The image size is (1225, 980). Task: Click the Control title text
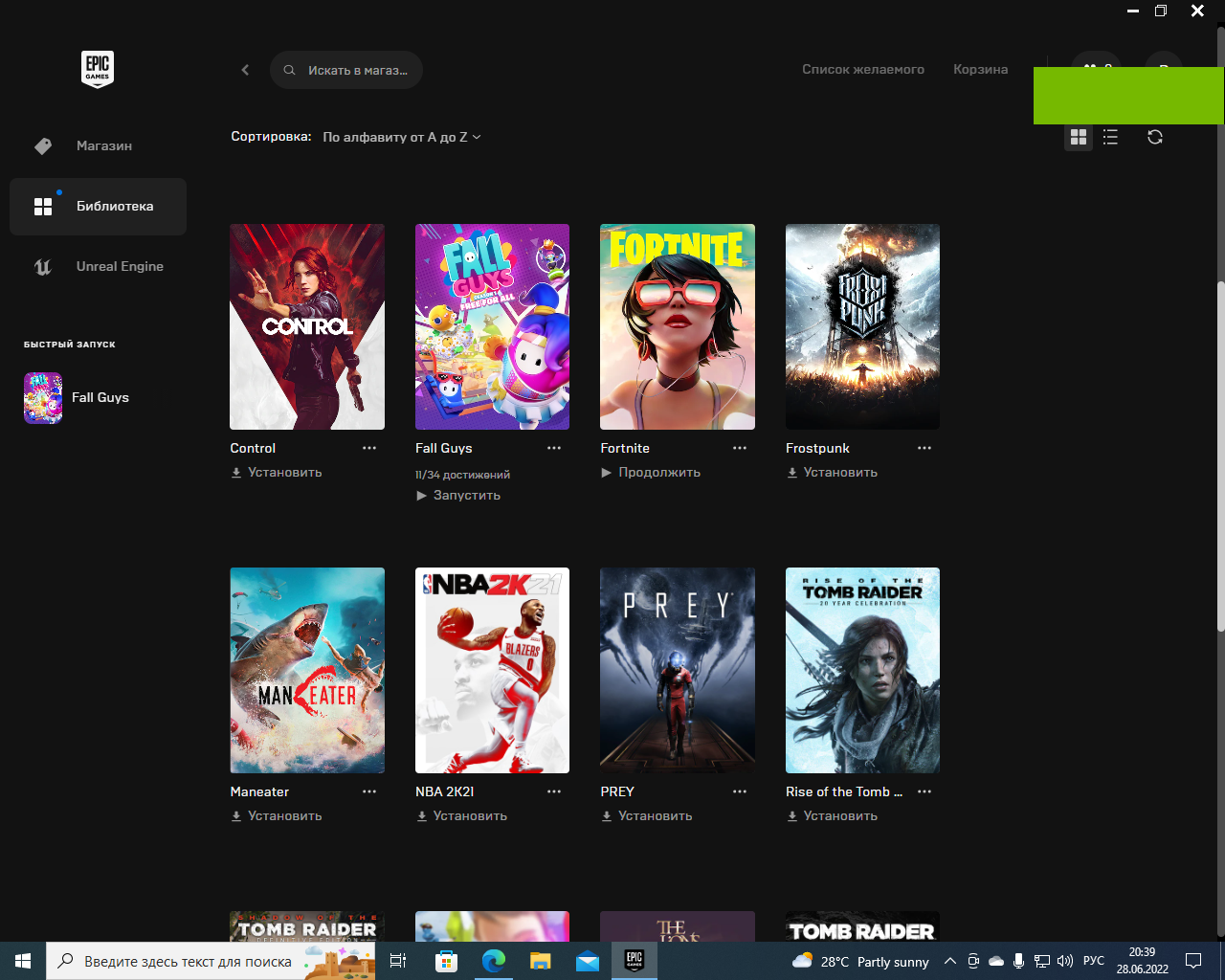(x=253, y=448)
